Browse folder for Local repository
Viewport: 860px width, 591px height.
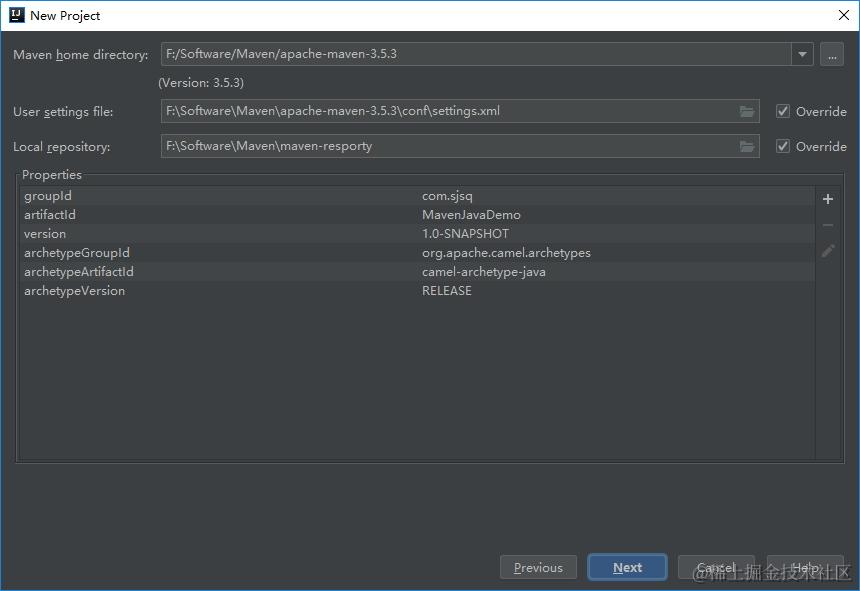click(746, 146)
